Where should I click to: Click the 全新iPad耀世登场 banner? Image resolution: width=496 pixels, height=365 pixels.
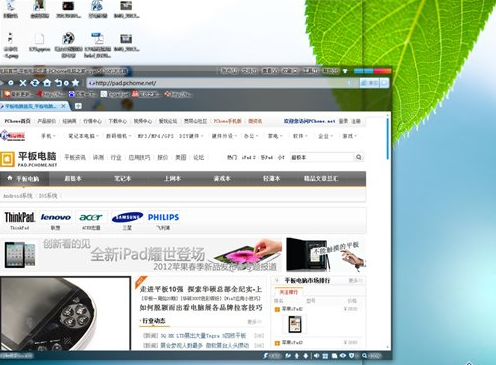141,255
